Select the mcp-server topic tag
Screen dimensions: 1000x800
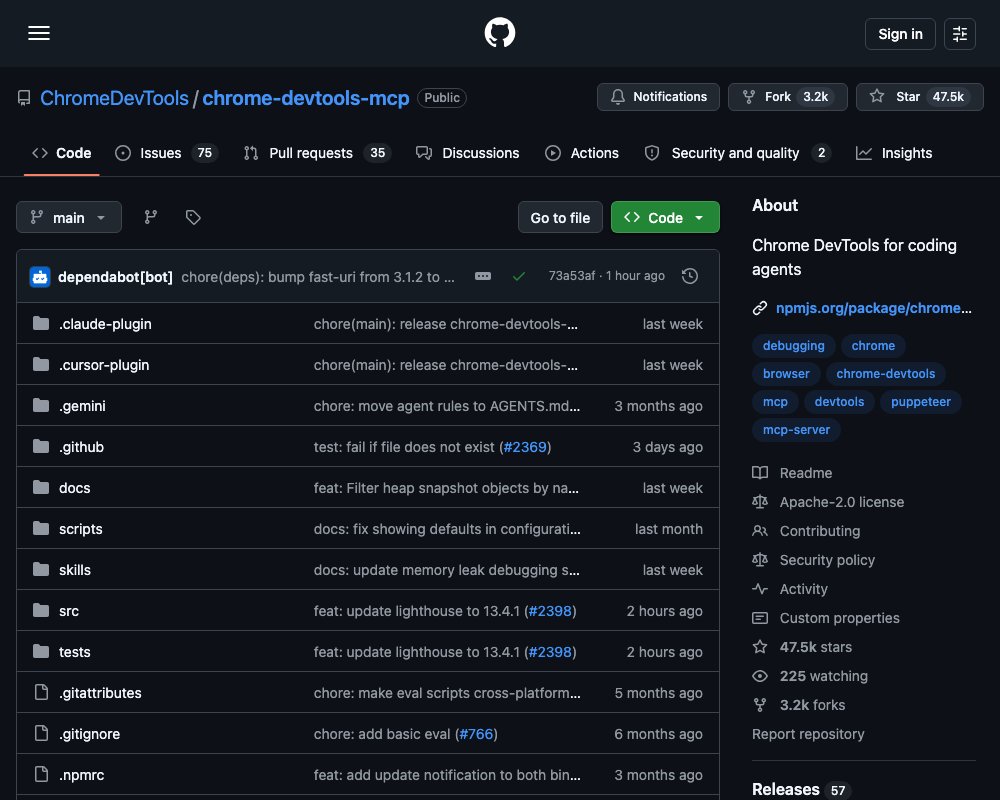point(797,430)
